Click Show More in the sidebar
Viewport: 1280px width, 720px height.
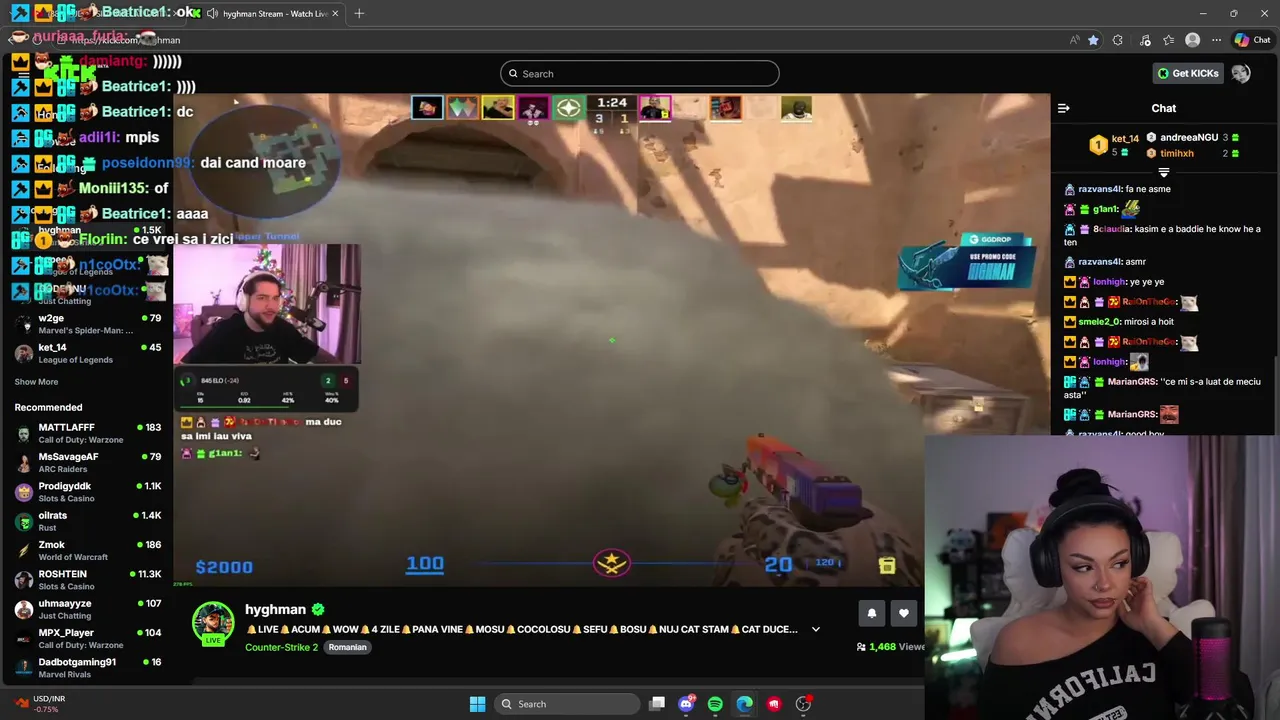pyautogui.click(x=36, y=382)
